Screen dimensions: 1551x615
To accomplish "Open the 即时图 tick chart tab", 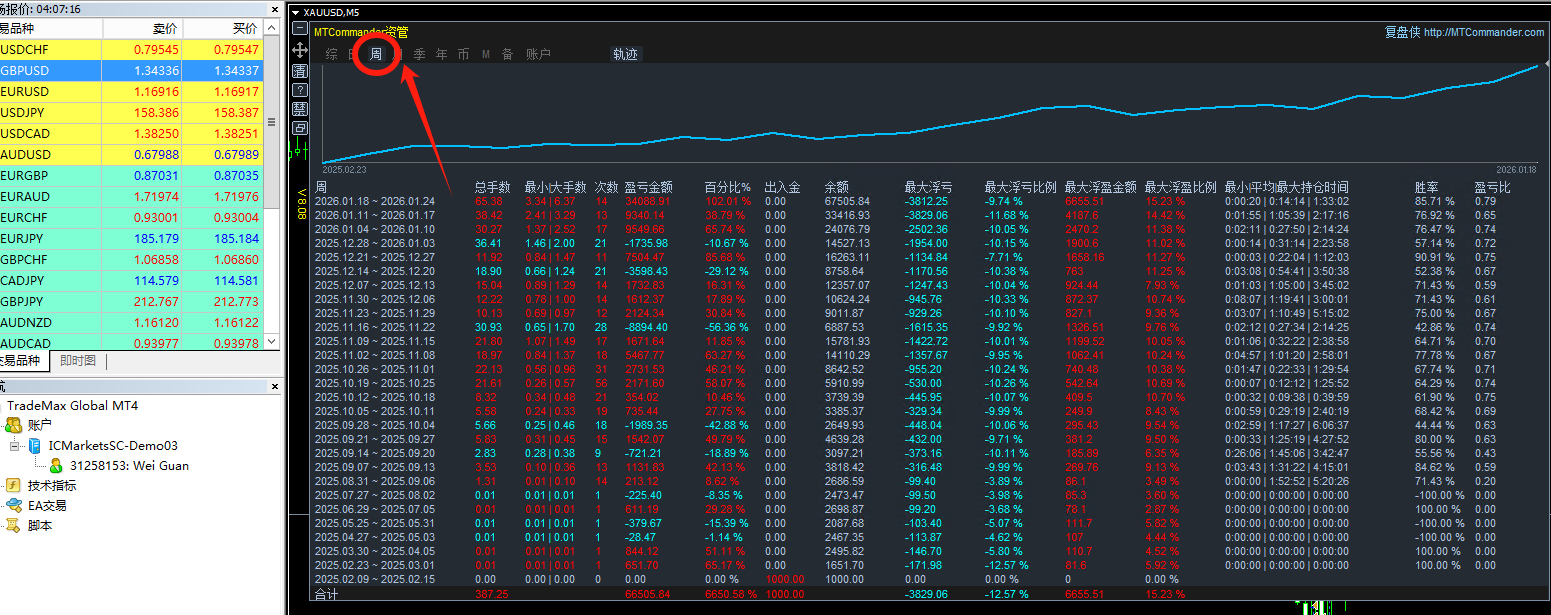I will tap(78, 361).
